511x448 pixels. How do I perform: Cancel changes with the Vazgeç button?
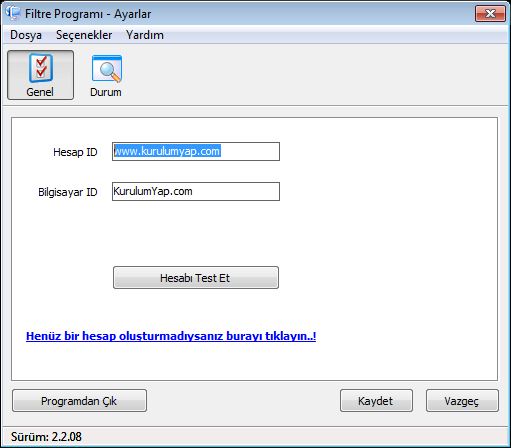462,401
